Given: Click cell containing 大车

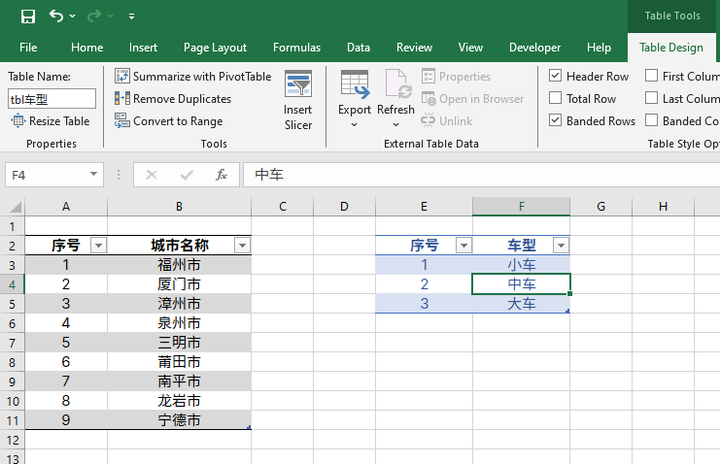Looking at the screenshot, I should pos(521,304).
